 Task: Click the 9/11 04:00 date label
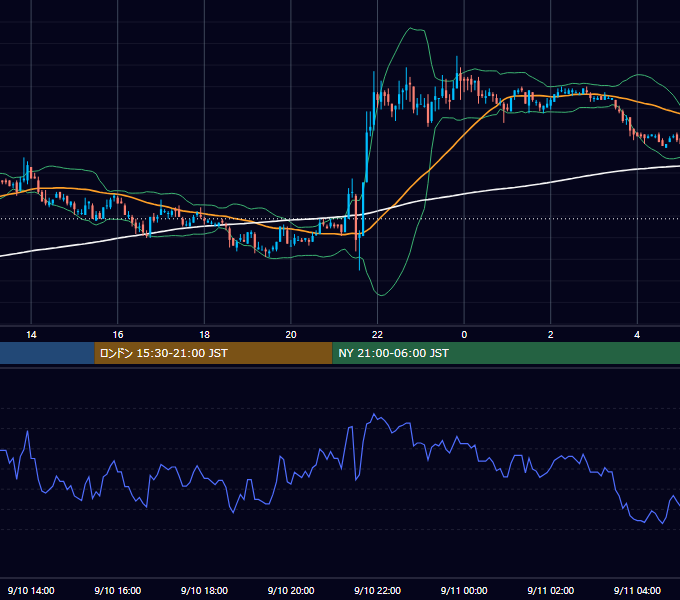pyautogui.click(x=637, y=590)
